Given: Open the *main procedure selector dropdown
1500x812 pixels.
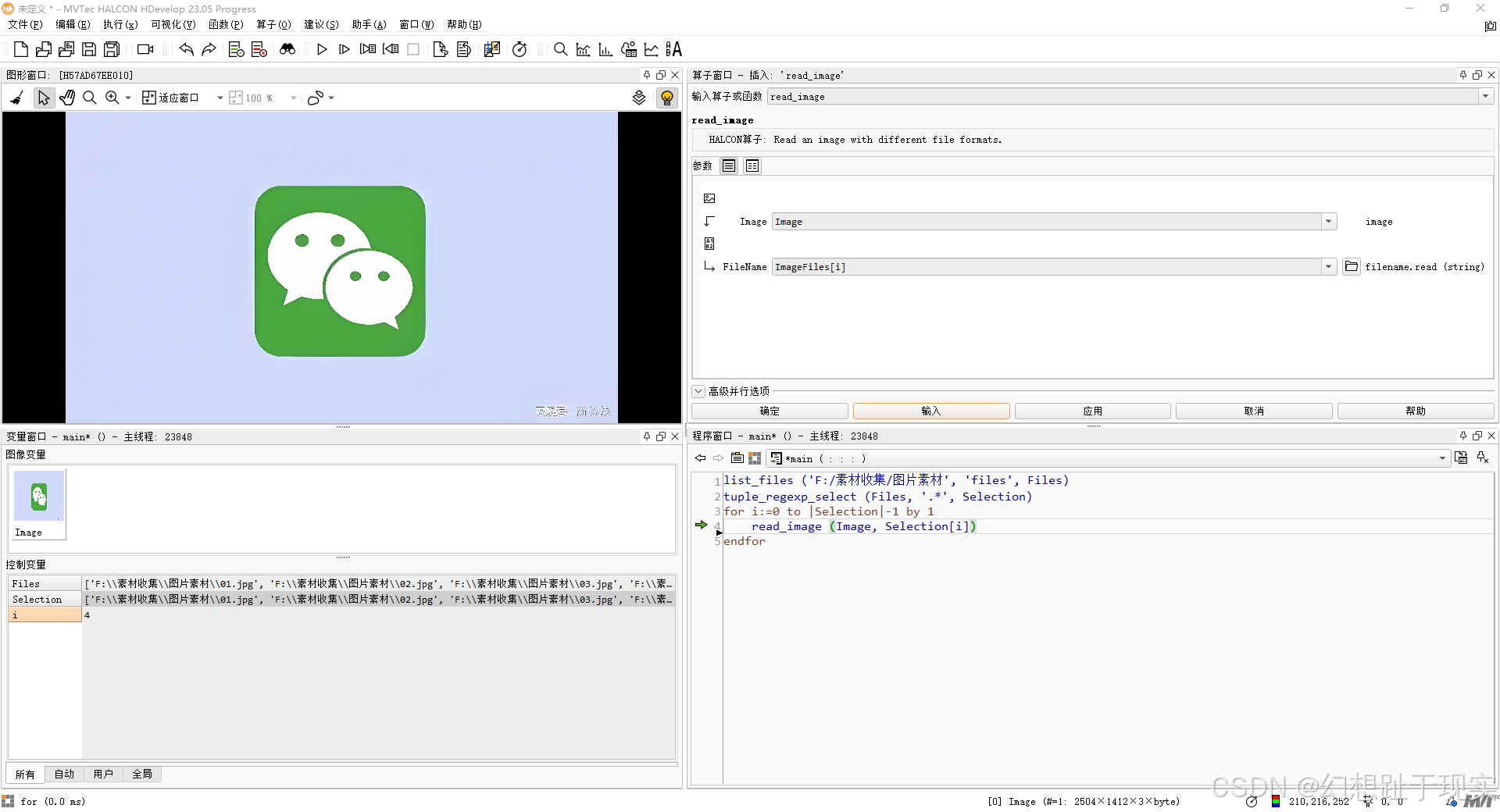Looking at the screenshot, I should pos(1442,458).
